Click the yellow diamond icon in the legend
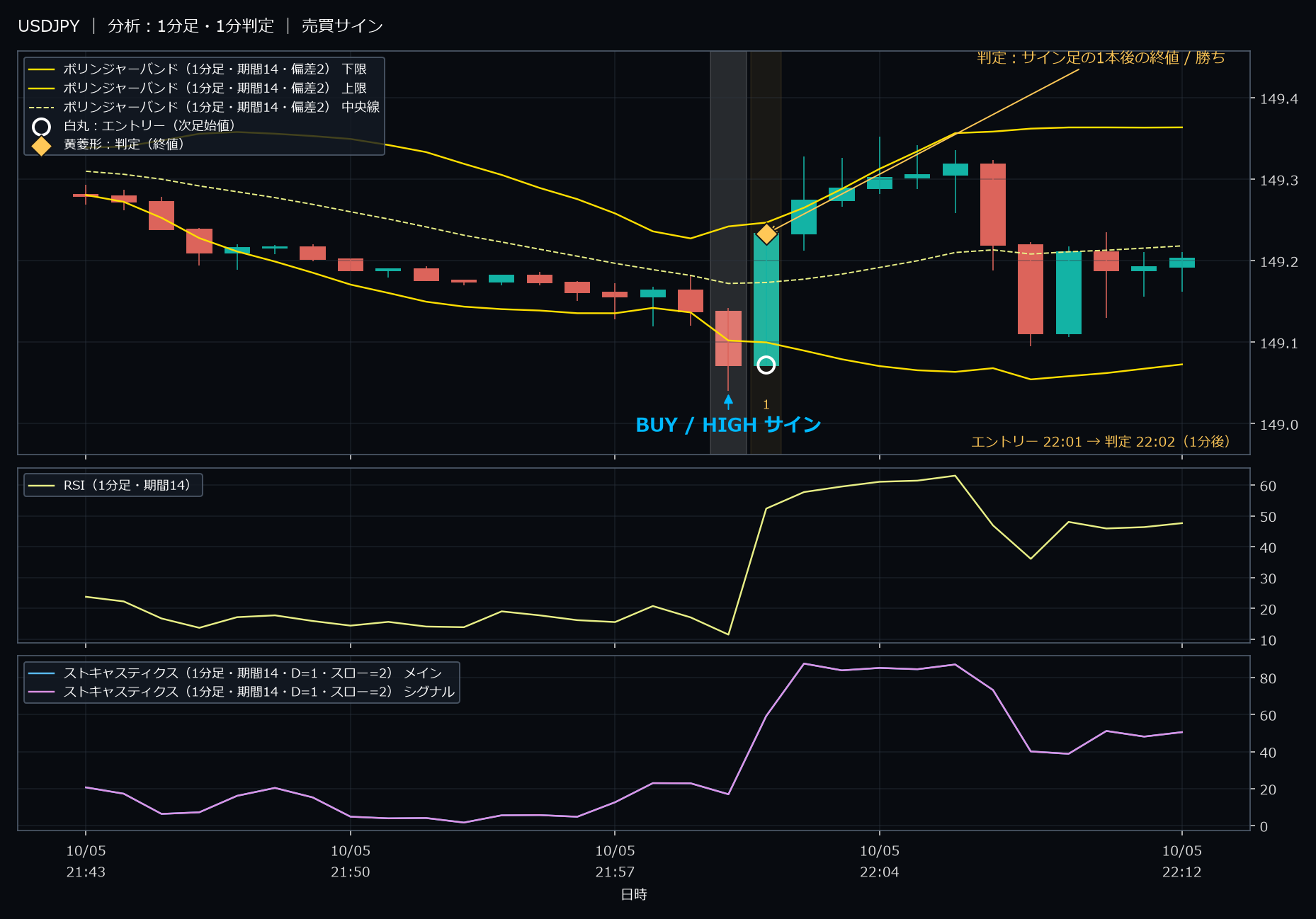This screenshot has height=919, width=1316. tap(41, 145)
